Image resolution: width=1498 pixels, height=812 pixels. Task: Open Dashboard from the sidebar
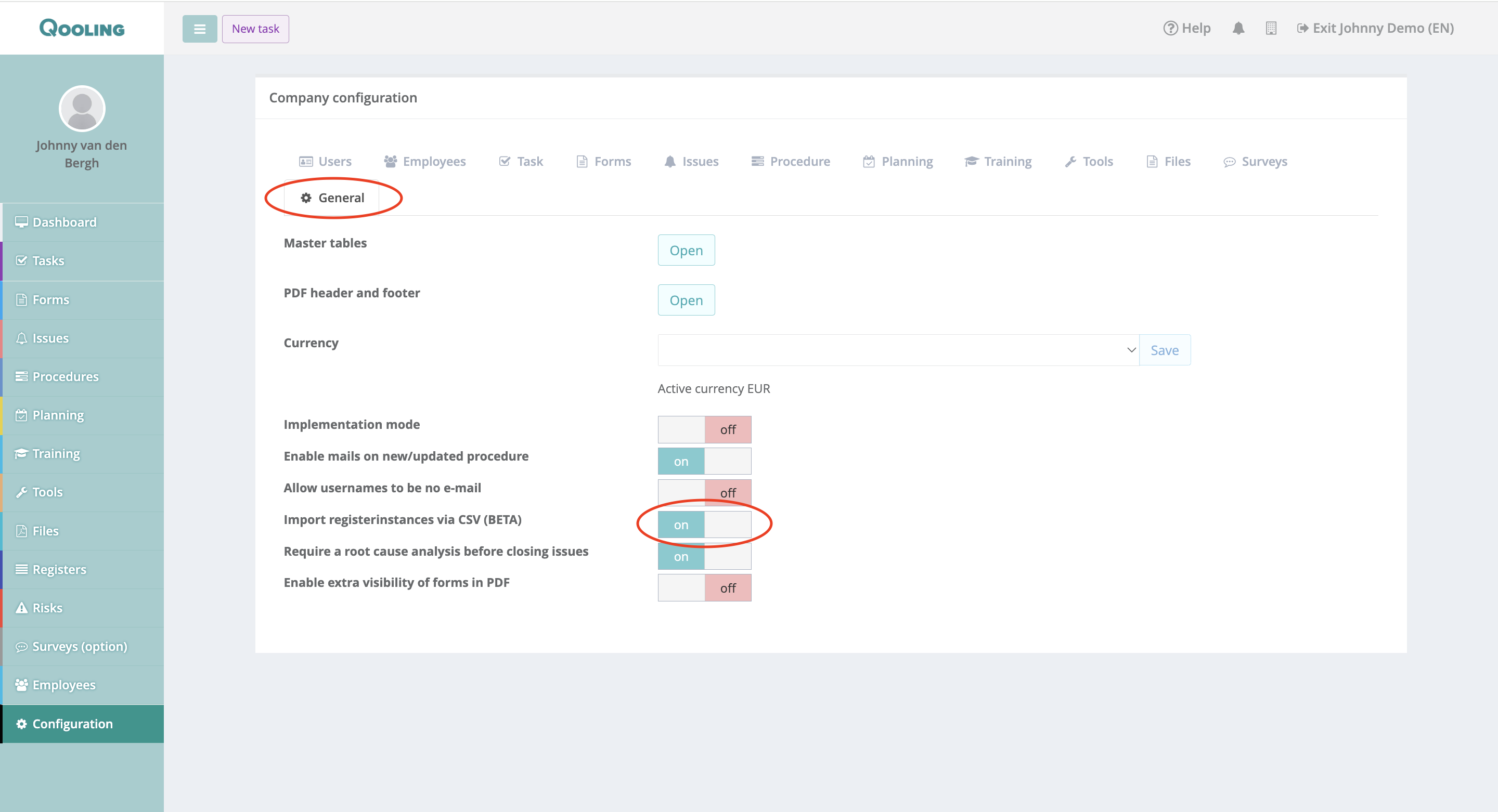[64, 222]
